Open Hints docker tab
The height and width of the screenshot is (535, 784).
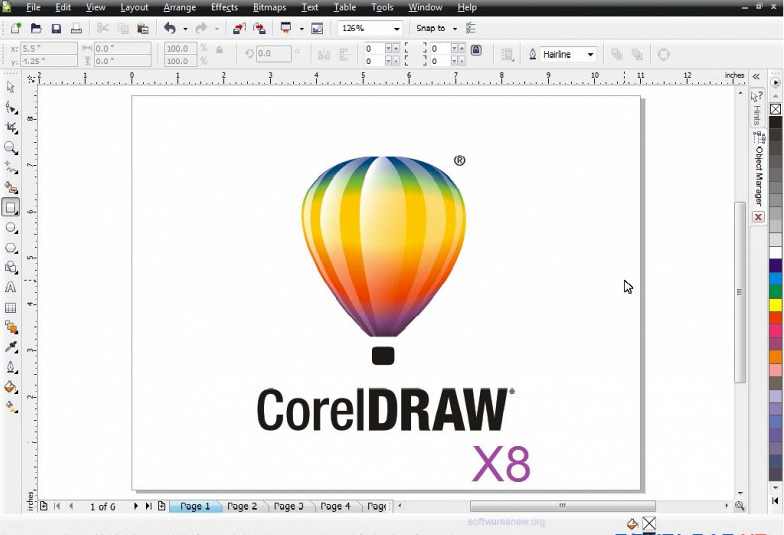[x=757, y=109]
